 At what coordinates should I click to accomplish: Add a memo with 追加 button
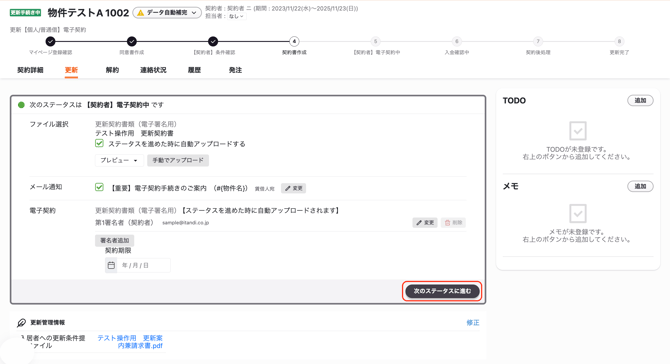pos(640,186)
